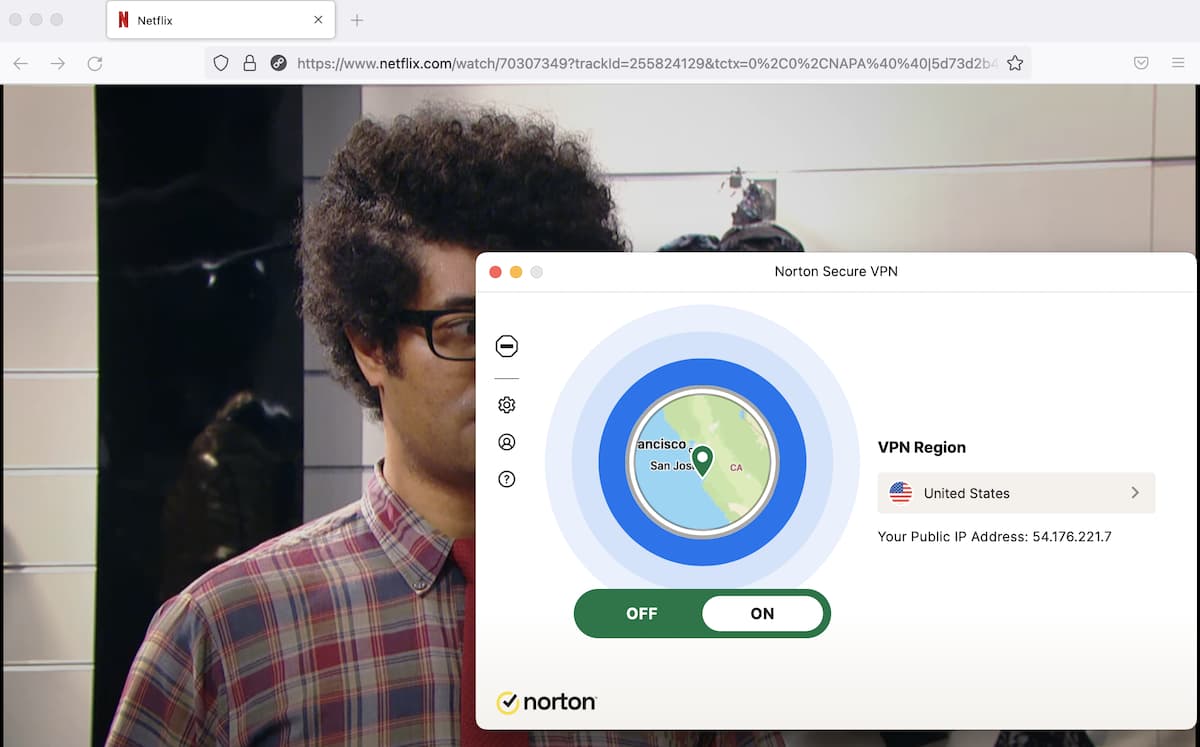Viewport: 1200px width, 747px height.
Task: Click the ON side of the VPN switch
Action: [x=763, y=613]
